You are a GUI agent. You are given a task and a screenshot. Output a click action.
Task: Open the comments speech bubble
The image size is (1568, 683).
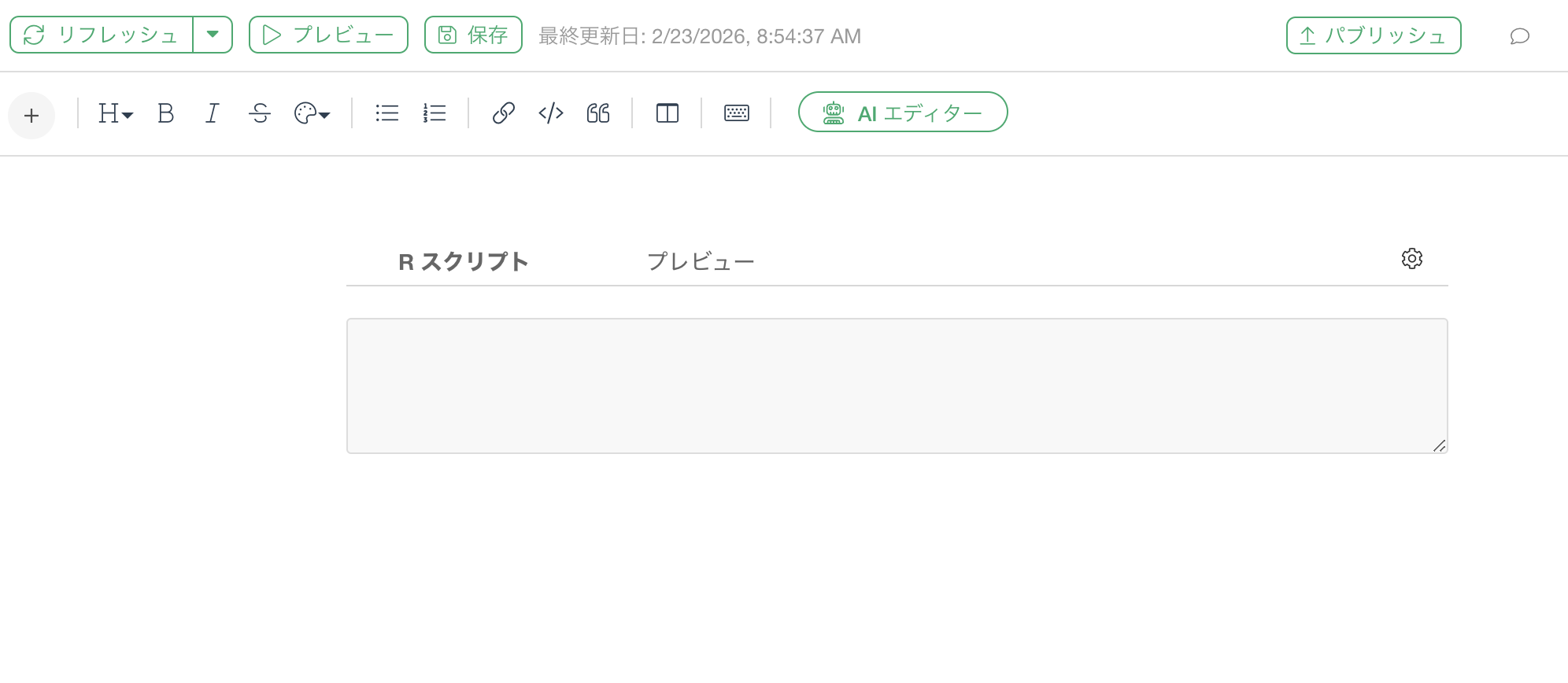pos(1519,36)
